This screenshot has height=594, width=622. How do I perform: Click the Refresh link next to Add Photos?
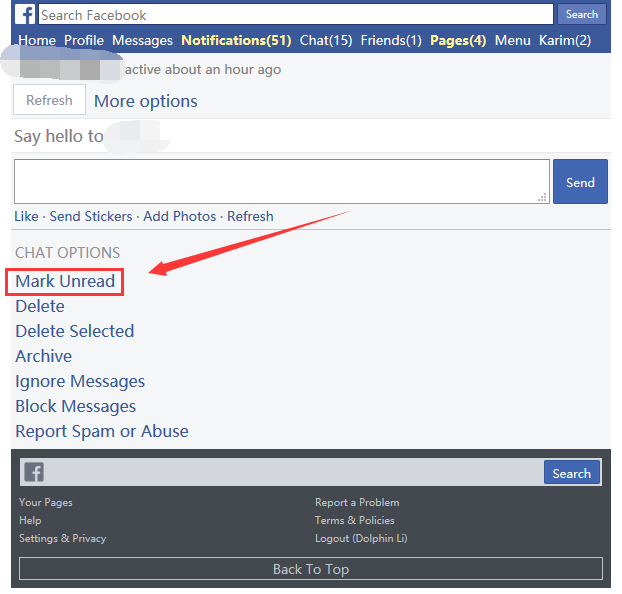point(250,216)
